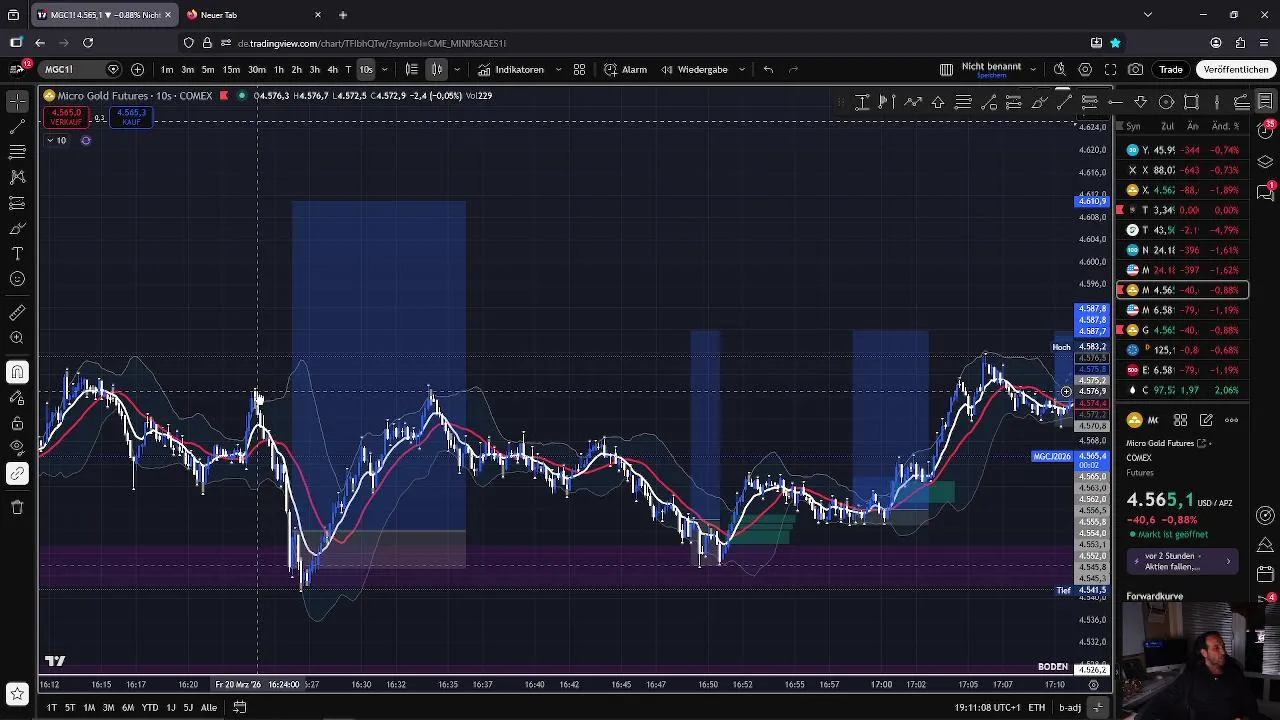Select the crosshair cursor tool

(17, 102)
